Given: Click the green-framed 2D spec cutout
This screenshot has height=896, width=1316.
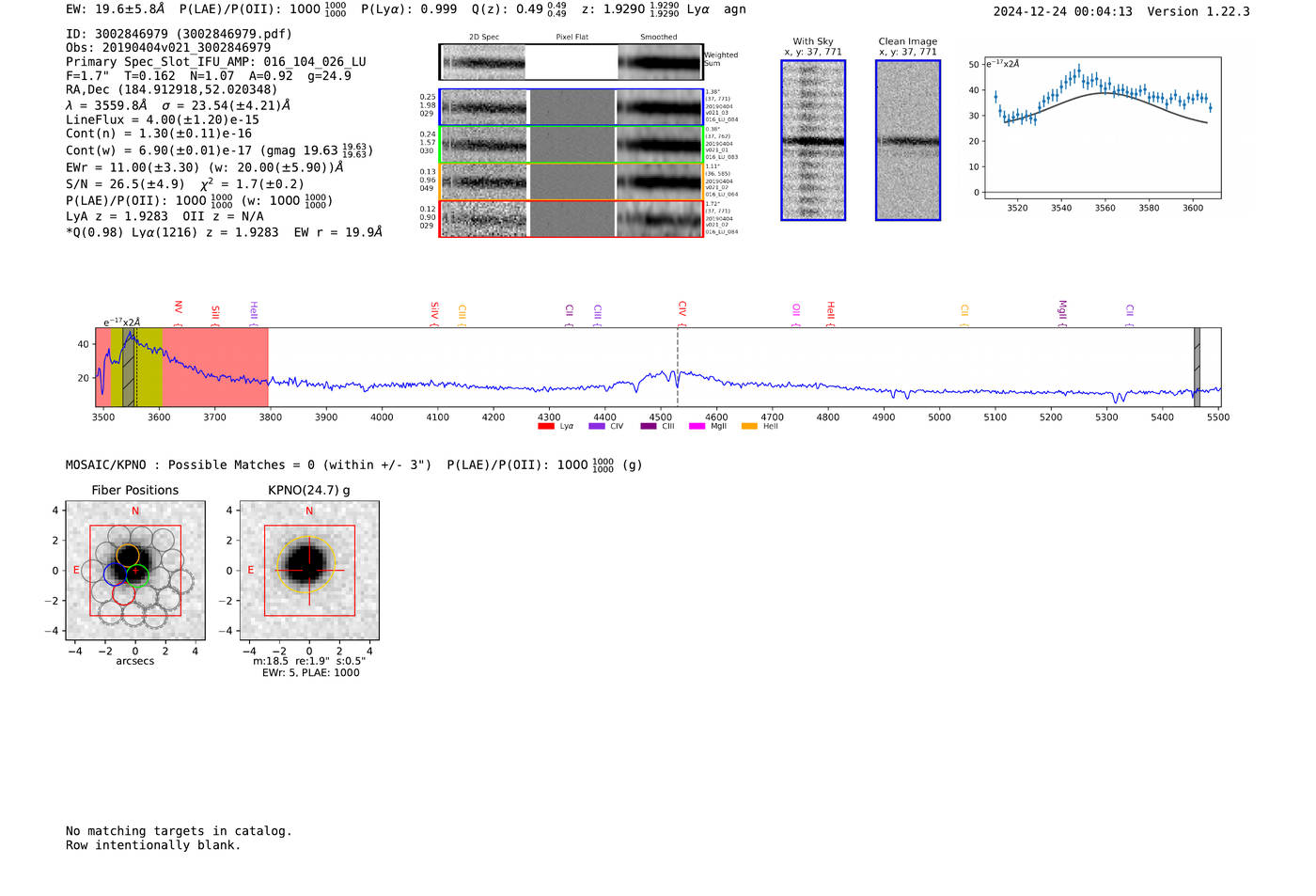Looking at the screenshot, I should [x=483, y=144].
